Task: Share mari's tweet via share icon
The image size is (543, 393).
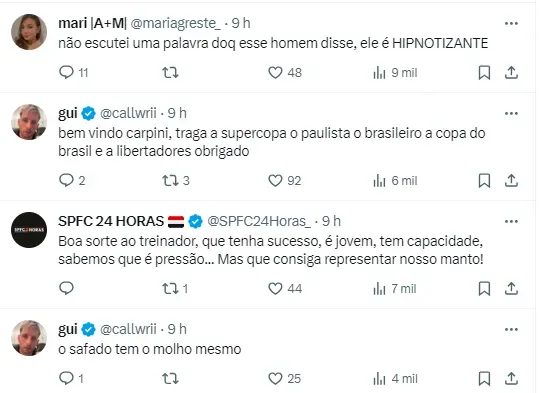Action: (511, 73)
